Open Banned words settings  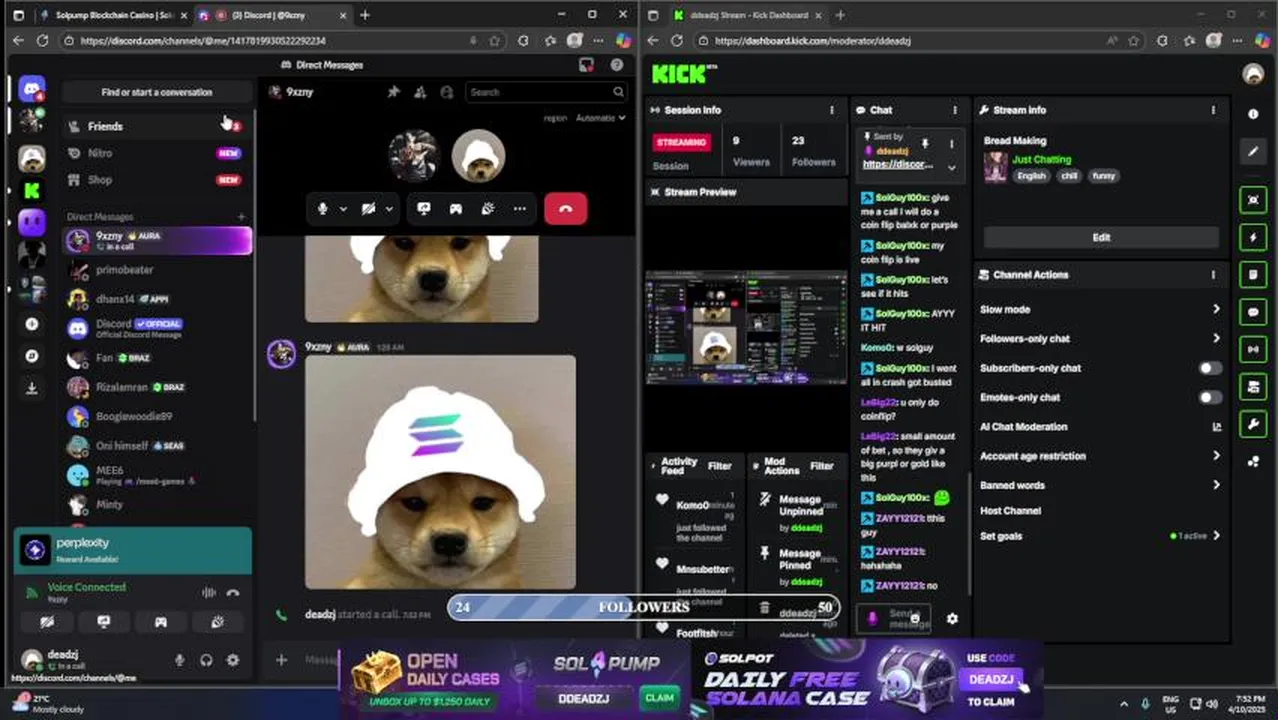coord(1100,485)
